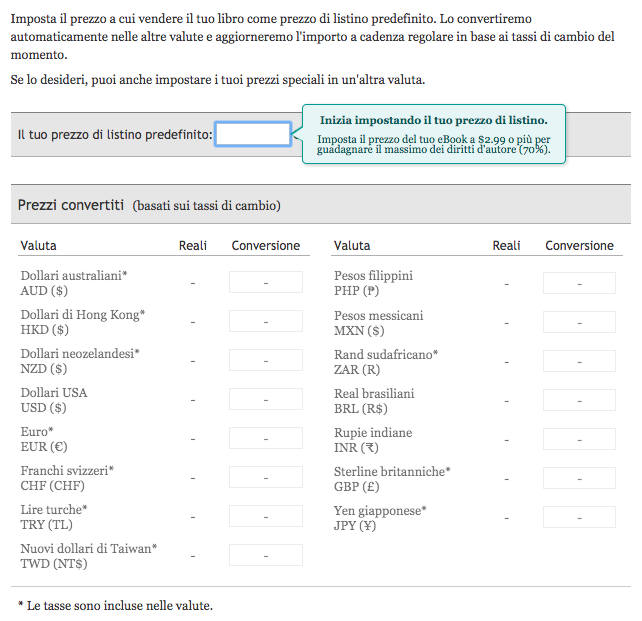The height and width of the screenshot is (621, 642).
Task: Click the list price tooltip callout
Action: (x=433, y=135)
